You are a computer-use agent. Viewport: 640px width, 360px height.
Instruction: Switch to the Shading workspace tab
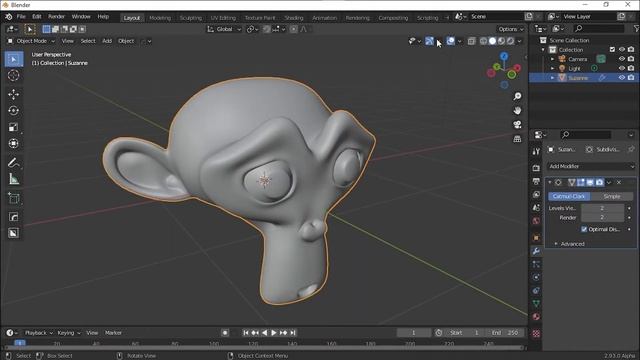click(294, 18)
